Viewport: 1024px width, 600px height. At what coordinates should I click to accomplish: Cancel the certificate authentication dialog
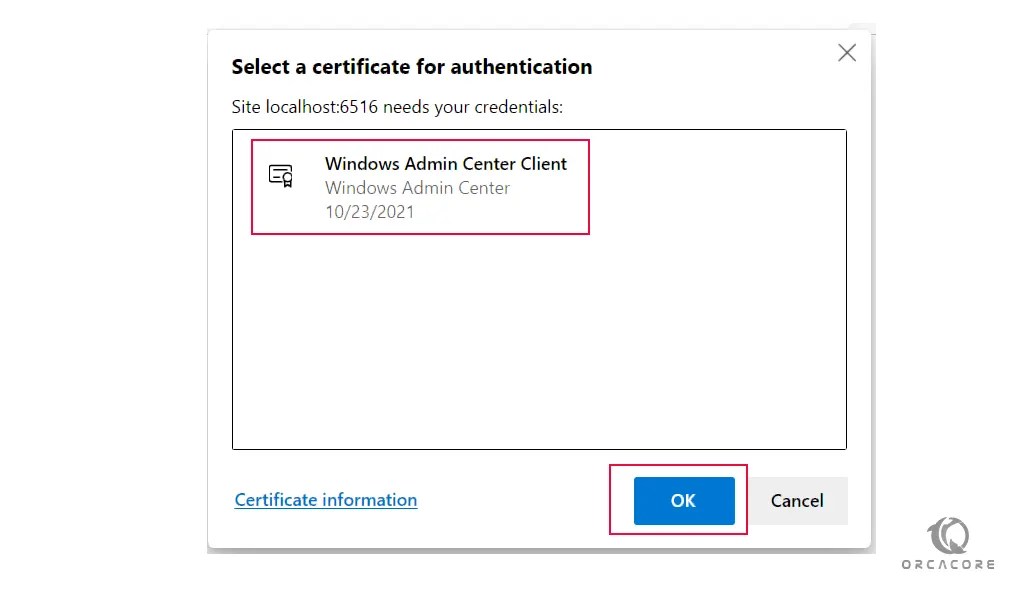[x=797, y=501]
